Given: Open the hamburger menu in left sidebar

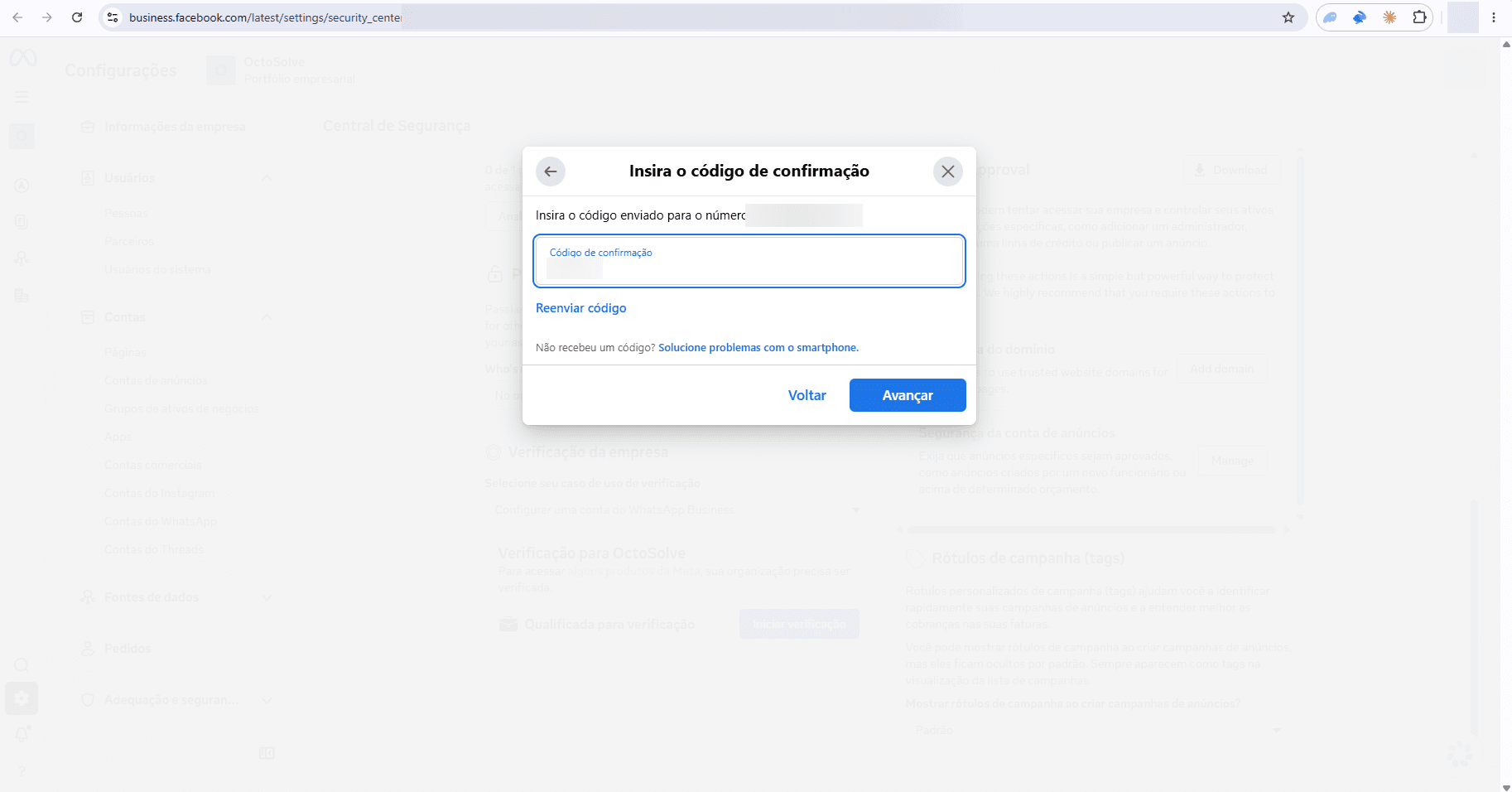Looking at the screenshot, I should point(22,98).
